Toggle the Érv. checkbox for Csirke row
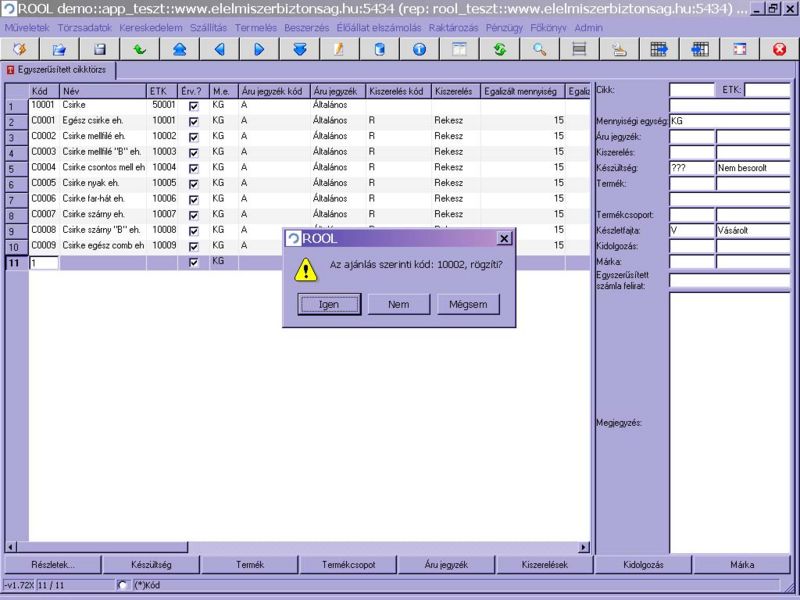 [194, 105]
